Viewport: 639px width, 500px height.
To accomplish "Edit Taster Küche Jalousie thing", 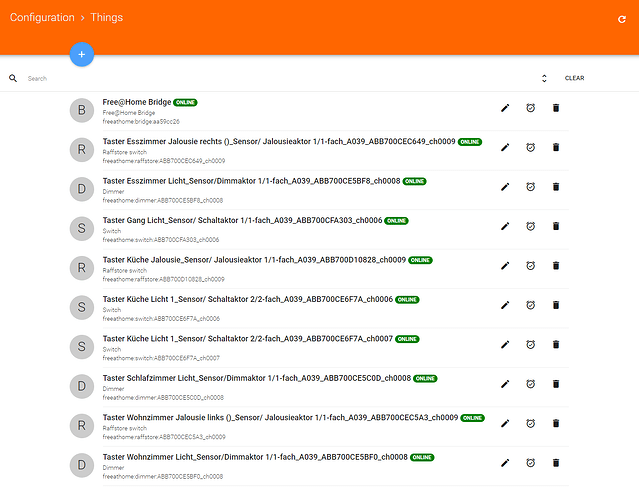I will coord(505,266).
